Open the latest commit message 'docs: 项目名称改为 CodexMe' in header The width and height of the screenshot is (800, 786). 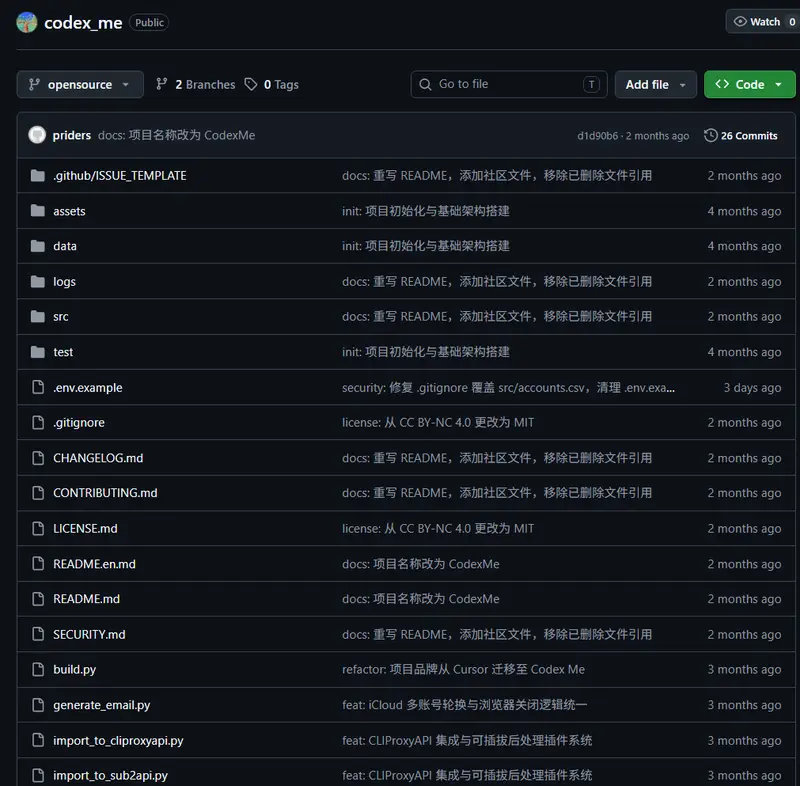(x=177, y=135)
